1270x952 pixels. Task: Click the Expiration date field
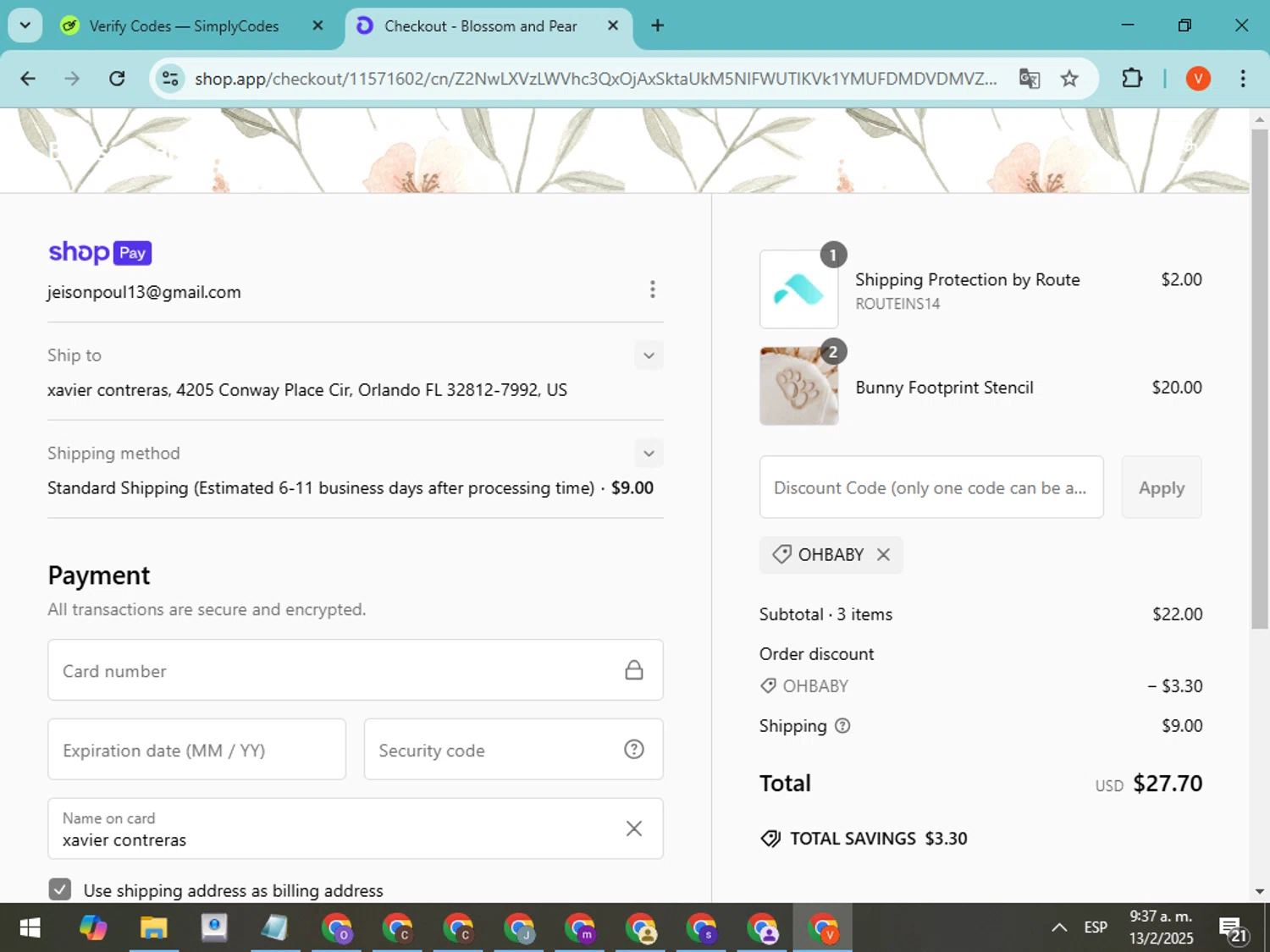click(196, 750)
